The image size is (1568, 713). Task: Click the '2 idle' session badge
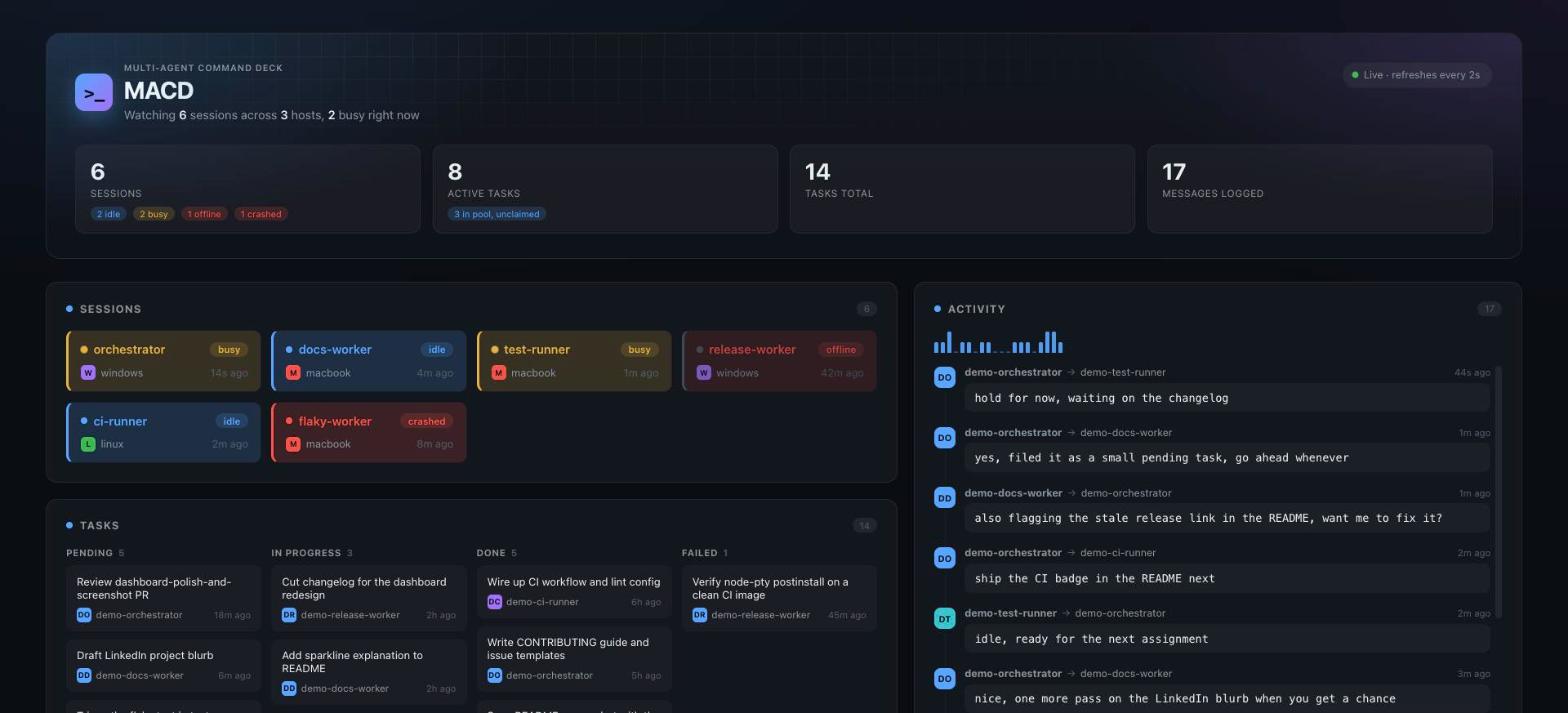pyautogui.click(x=108, y=214)
